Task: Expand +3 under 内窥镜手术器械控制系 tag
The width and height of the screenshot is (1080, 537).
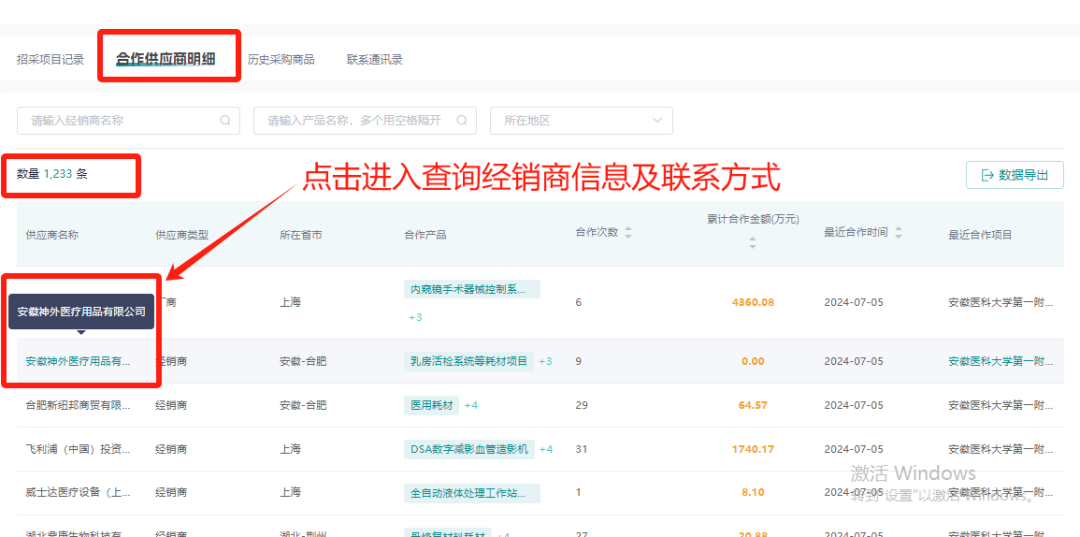Action: pos(415,317)
